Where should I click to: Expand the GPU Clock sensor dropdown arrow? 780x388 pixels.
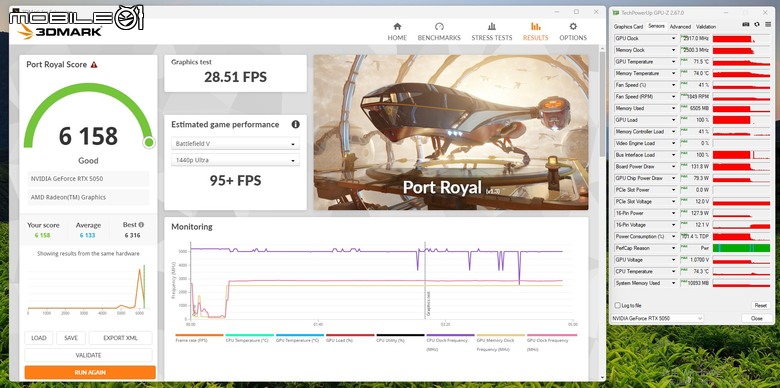click(674, 38)
